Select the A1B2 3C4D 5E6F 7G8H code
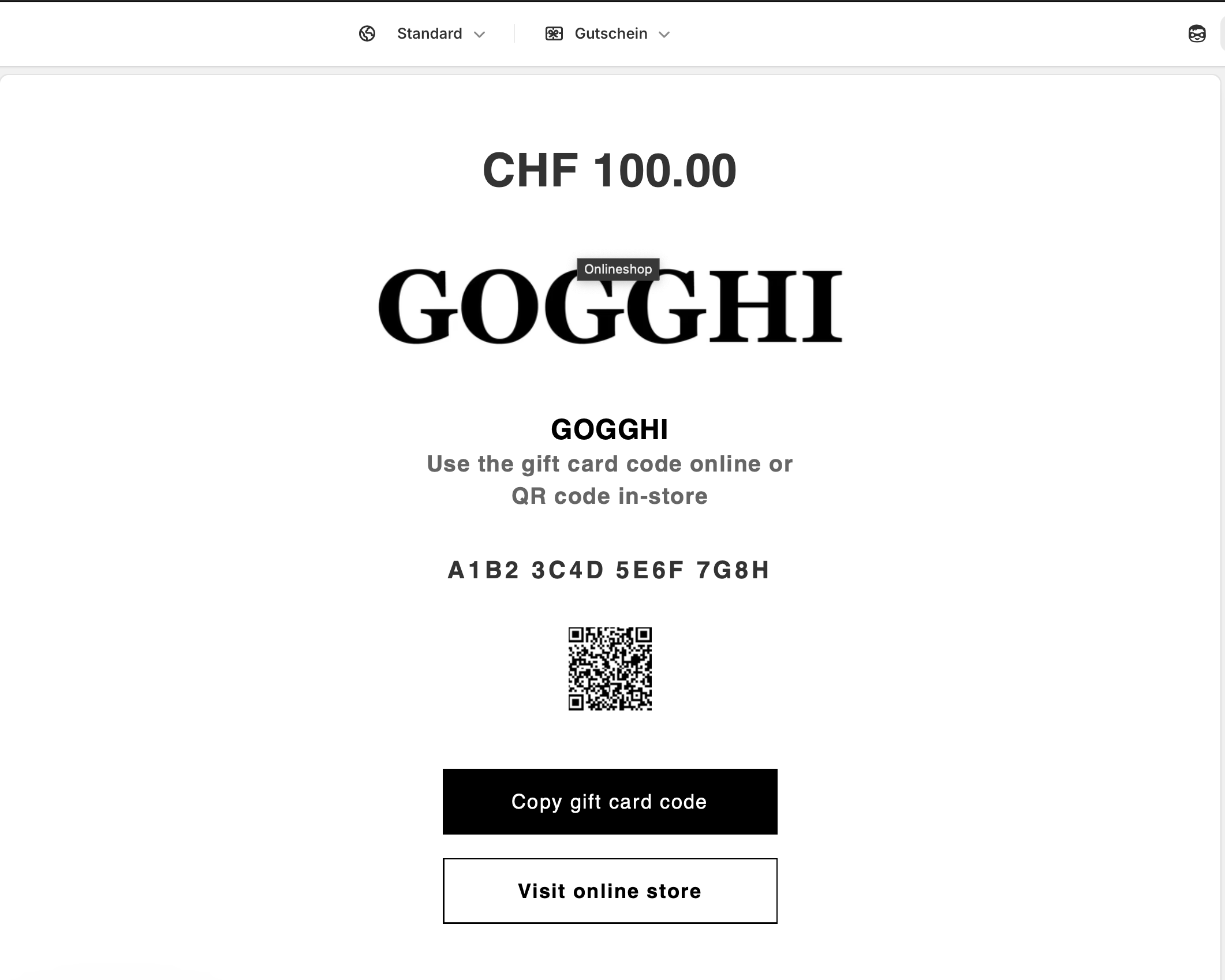This screenshot has height=980, width=1225. coord(609,570)
